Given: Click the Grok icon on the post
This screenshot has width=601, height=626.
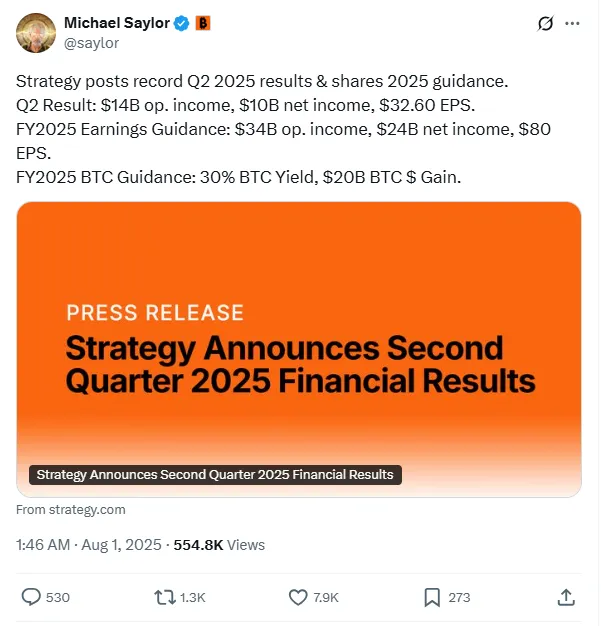Looking at the screenshot, I should coord(546,24).
